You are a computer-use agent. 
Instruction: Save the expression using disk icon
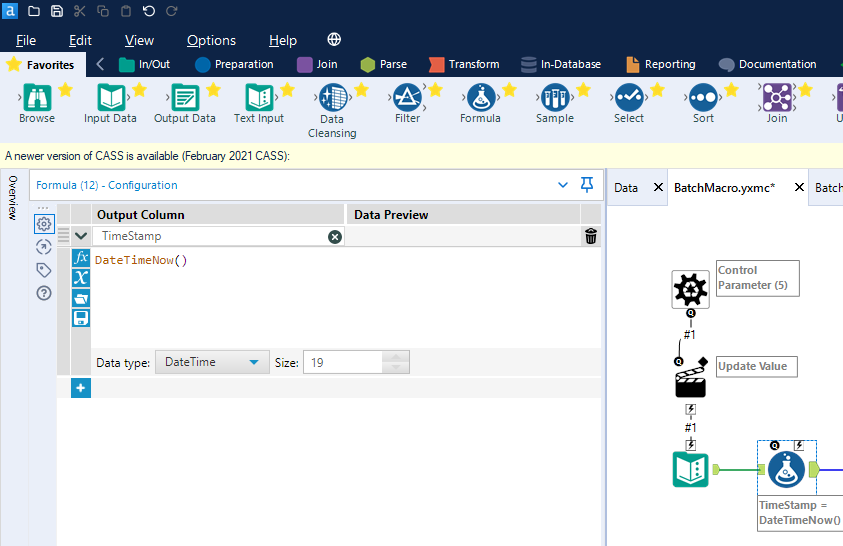pos(81,318)
